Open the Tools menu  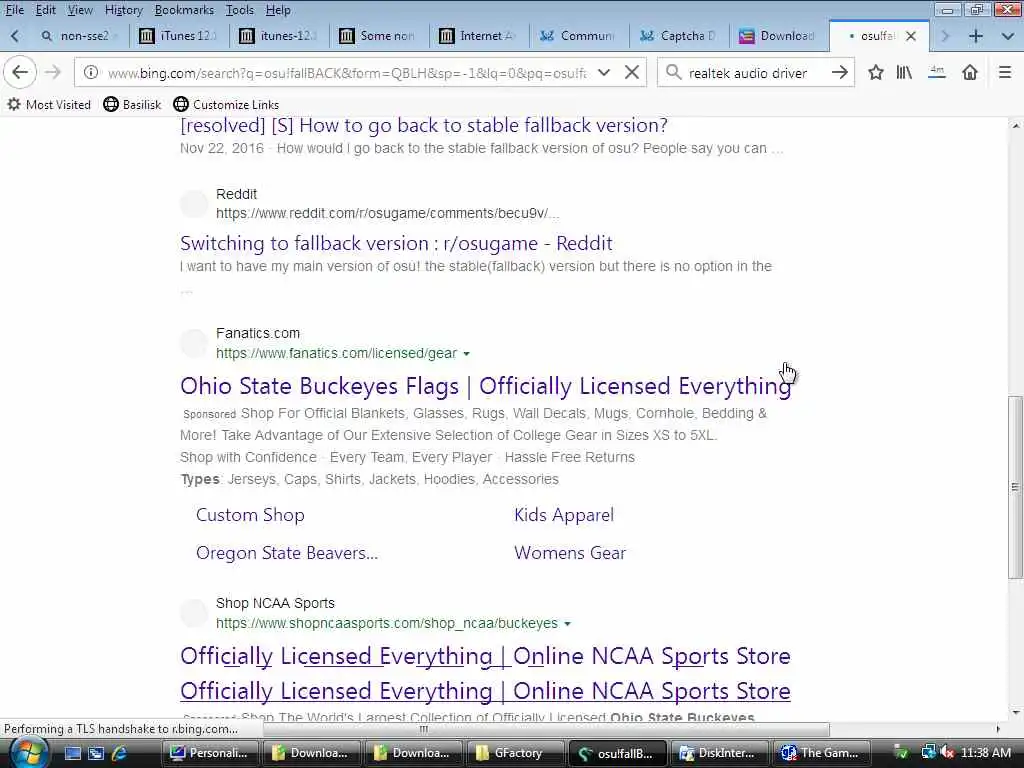click(240, 10)
